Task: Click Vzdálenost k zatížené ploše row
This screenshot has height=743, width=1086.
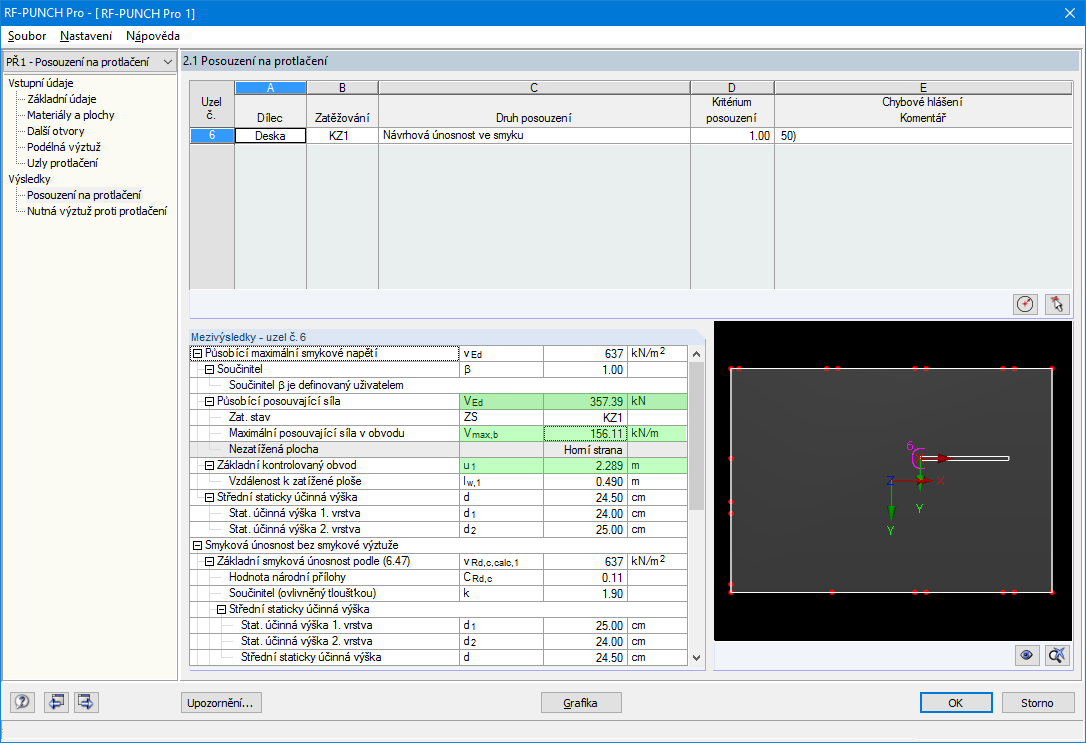Action: pos(438,481)
